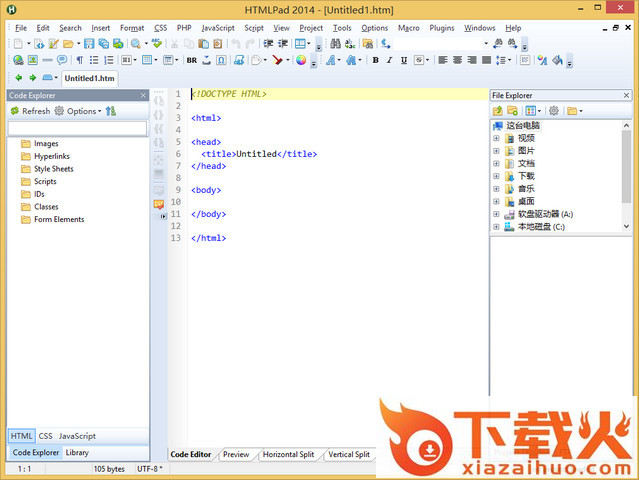Screen dimensions: 639x480
Task: Open the Plugins menu
Action: click(x=442, y=28)
